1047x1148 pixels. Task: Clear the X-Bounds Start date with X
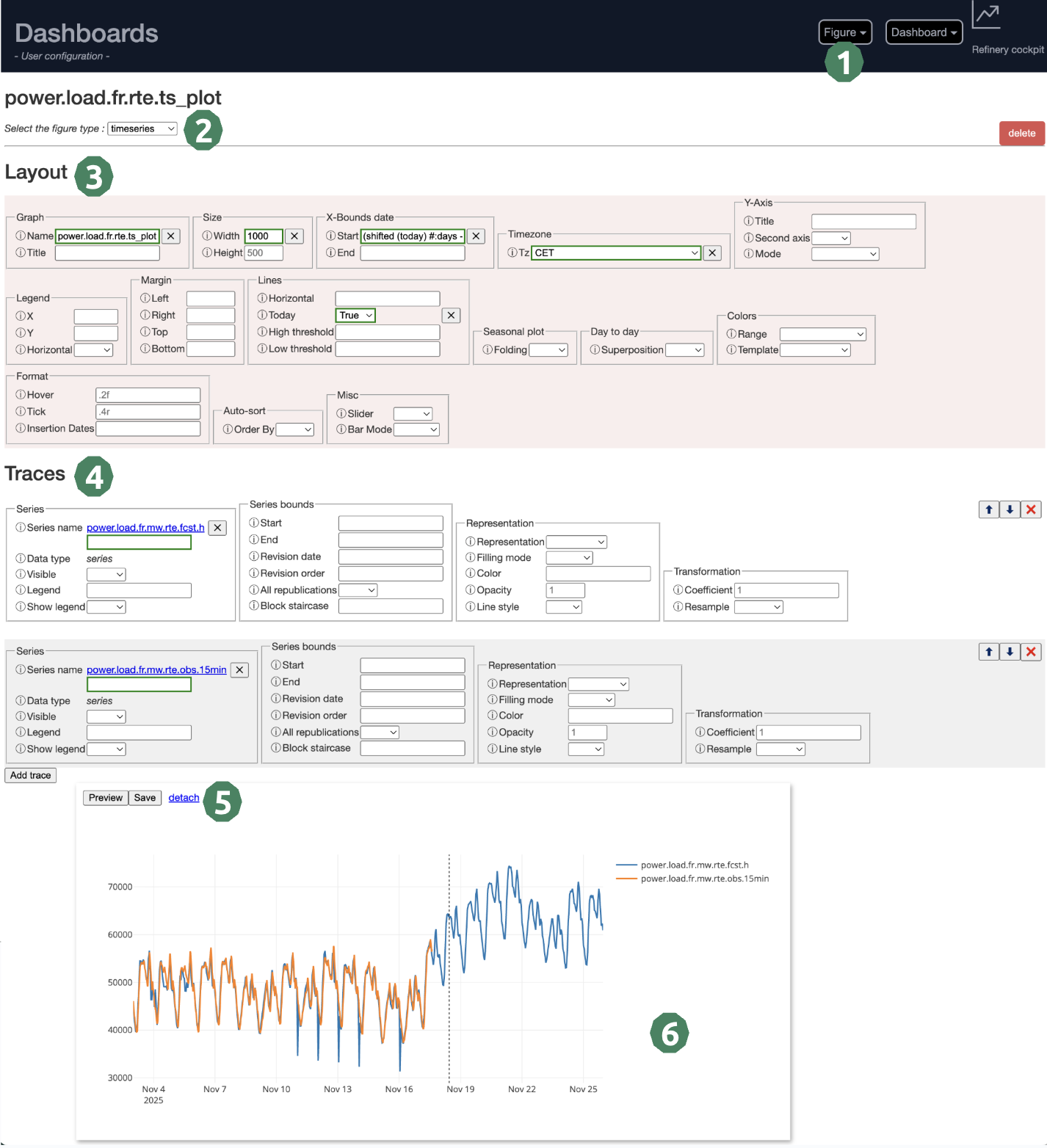(x=476, y=236)
